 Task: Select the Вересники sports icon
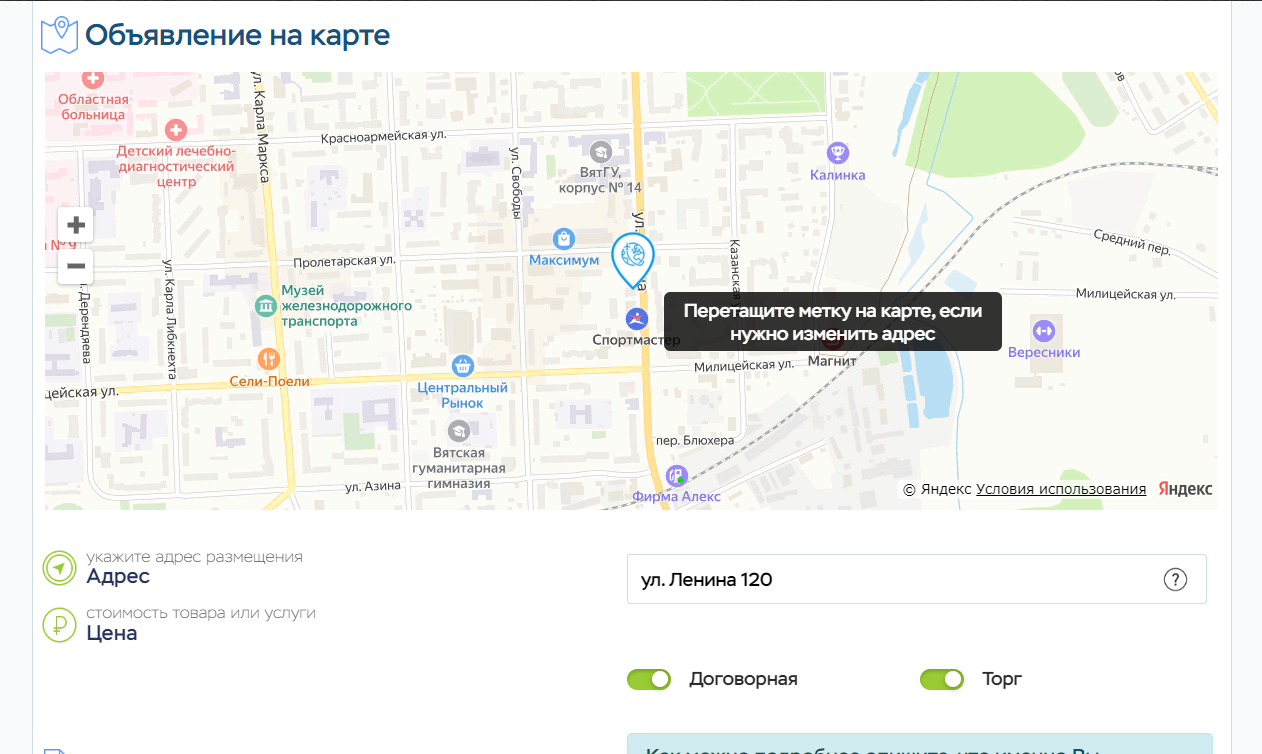pos(1043,330)
